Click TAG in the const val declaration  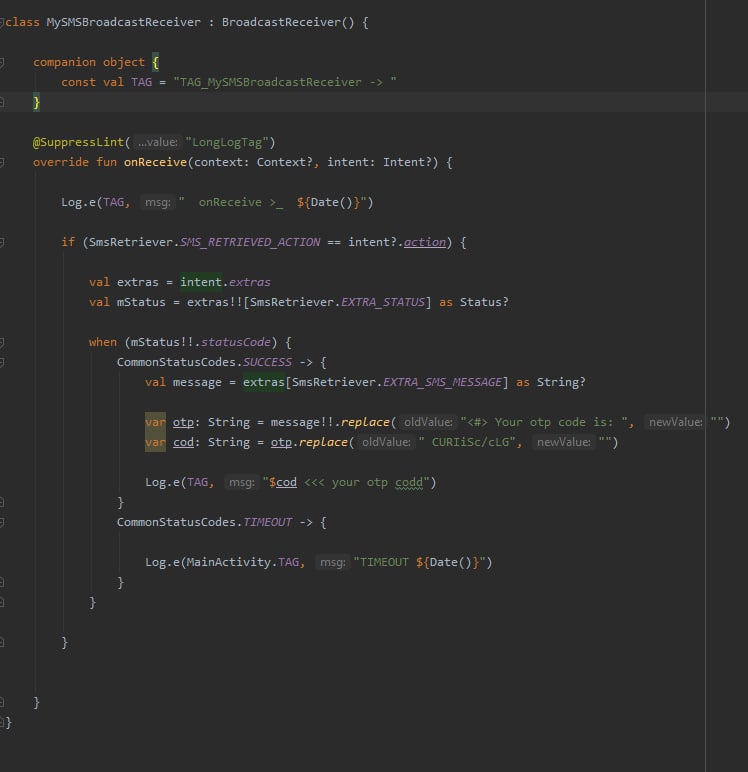[x=141, y=82]
